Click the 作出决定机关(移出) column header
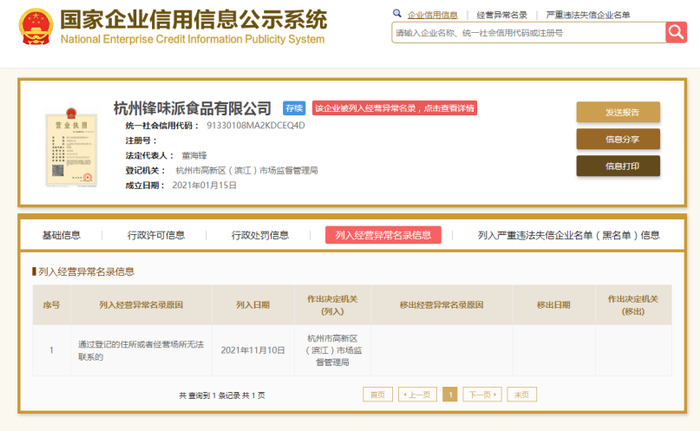The image size is (700, 431). point(633,305)
